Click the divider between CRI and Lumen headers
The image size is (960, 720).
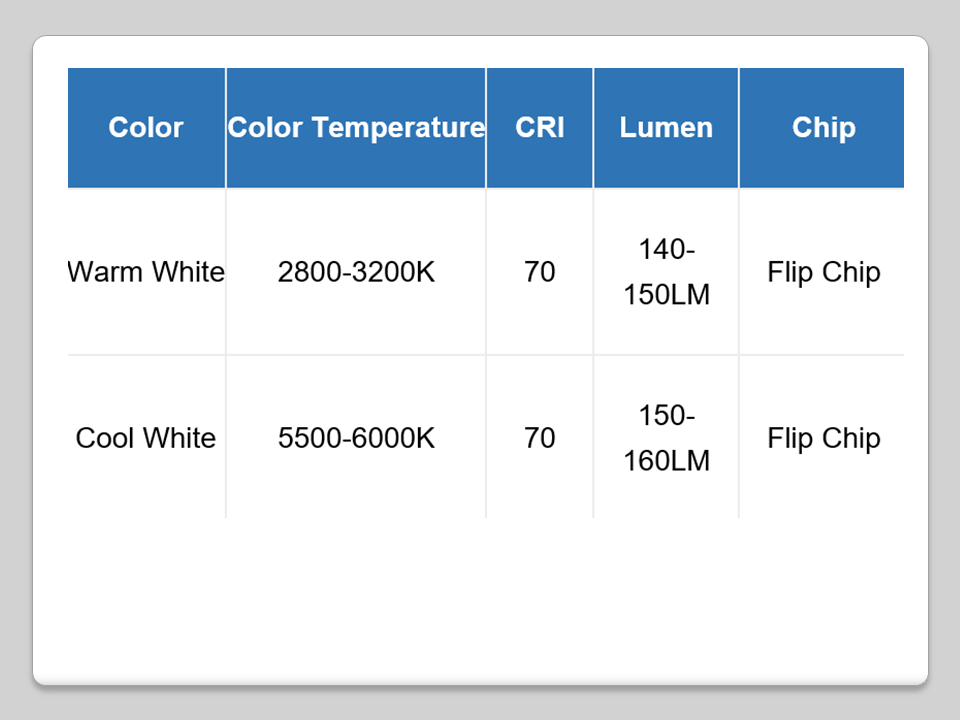tap(593, 128)
